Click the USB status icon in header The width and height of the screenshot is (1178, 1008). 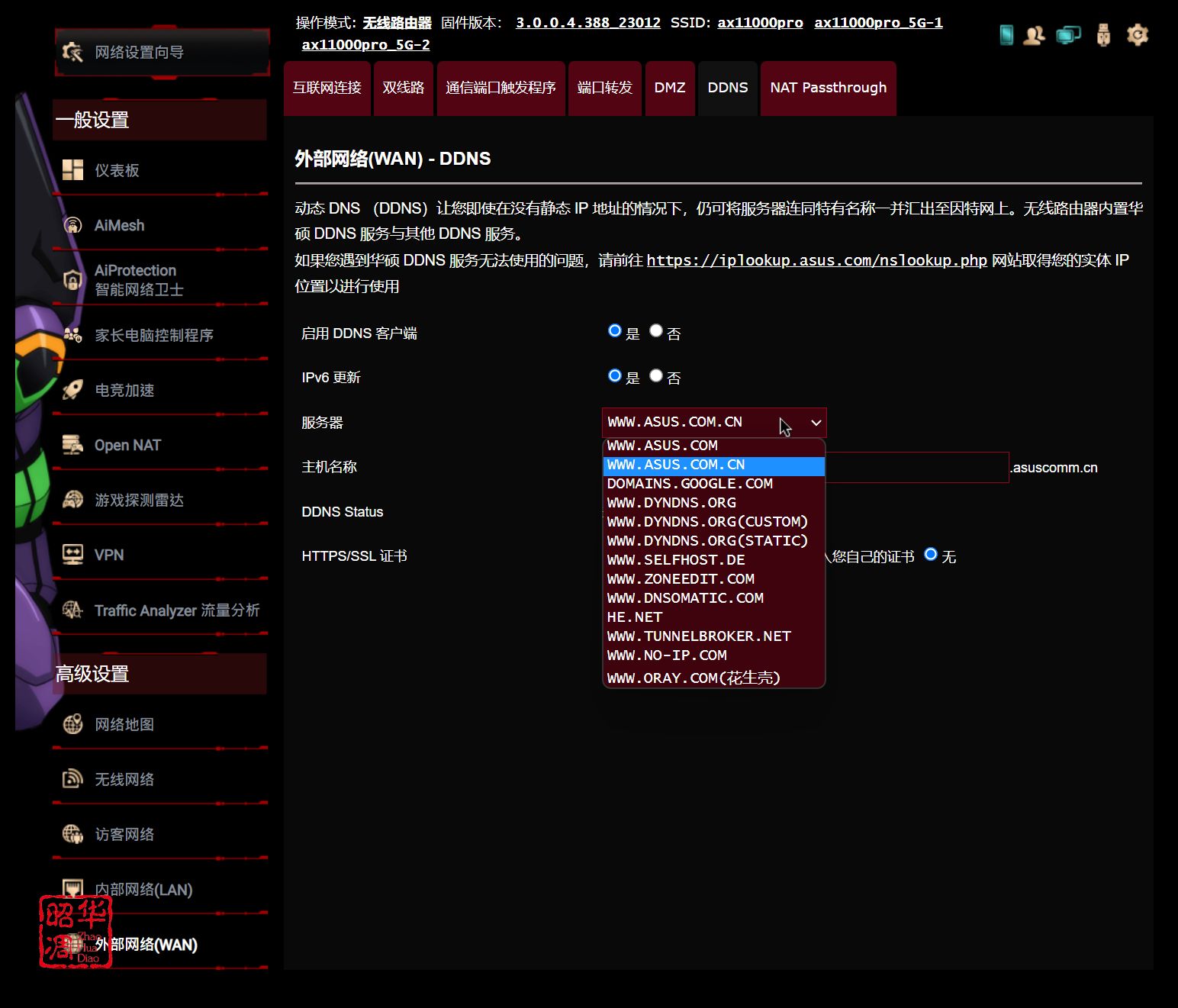tap(1103, 35)
